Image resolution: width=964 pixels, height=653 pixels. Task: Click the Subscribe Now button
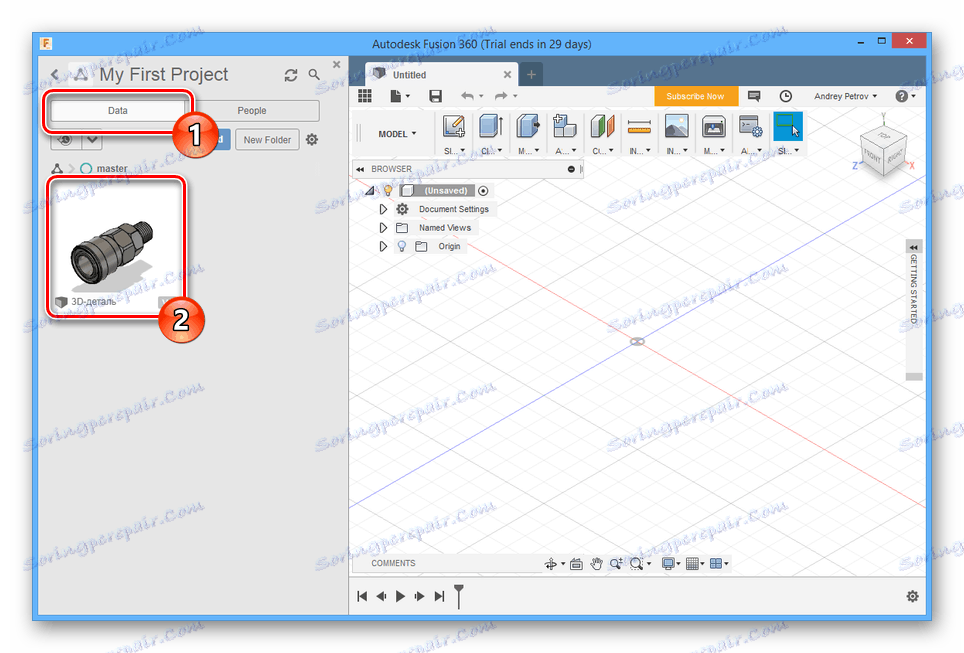pyautogui.click(x=695, y=96)
